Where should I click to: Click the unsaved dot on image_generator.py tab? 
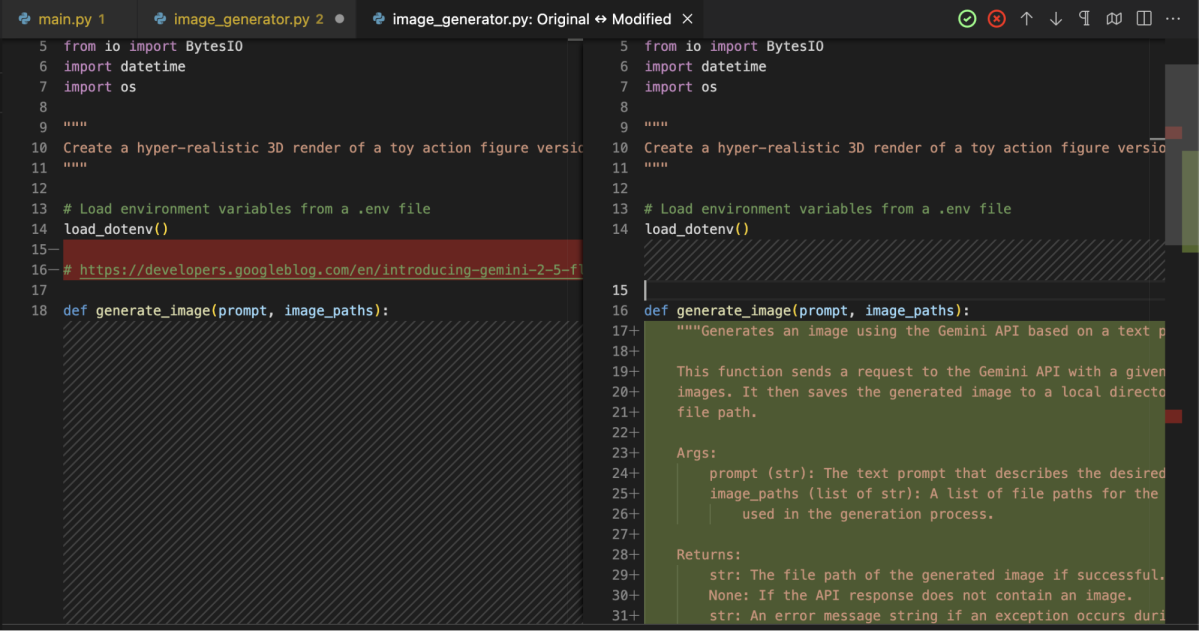tap(340, 19)
